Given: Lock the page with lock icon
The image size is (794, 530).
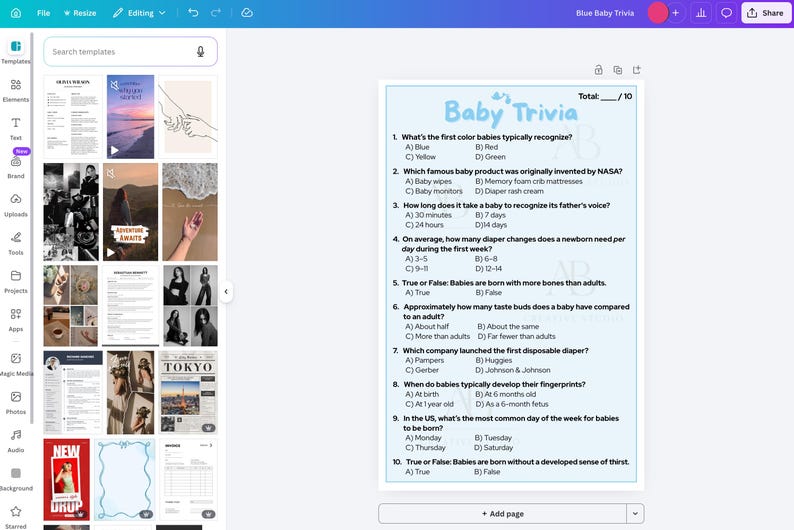Looking at the screenshot, I should (598, 70).
